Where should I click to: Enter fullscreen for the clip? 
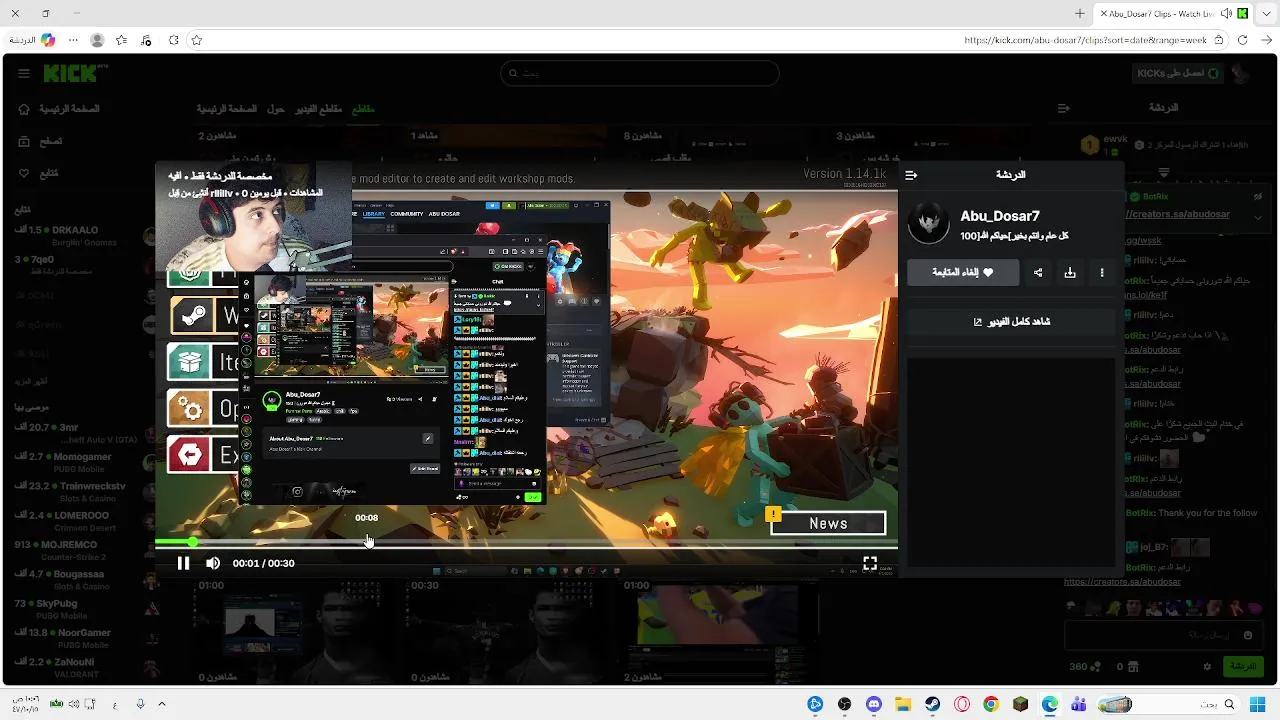point(870,564)
